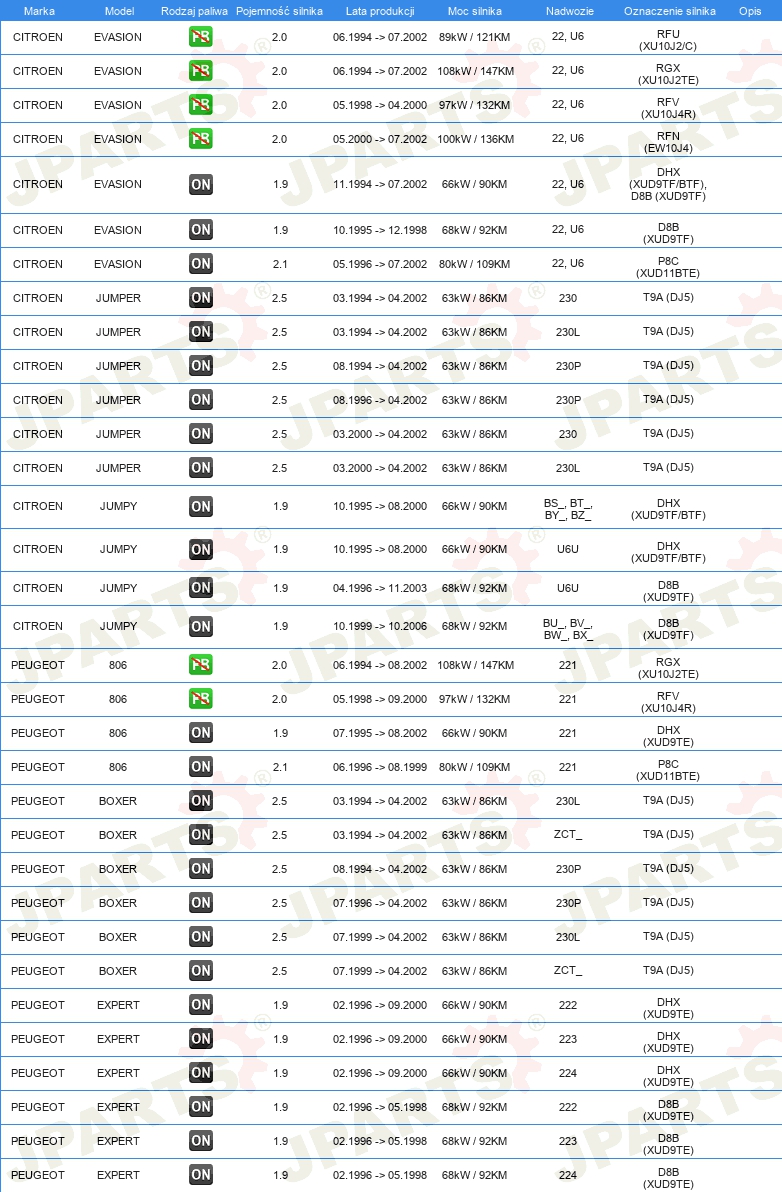Select the 05.1998 -> 09.2000 production years cell
This screenshot has height=1192, width=782.
(380, 699)
